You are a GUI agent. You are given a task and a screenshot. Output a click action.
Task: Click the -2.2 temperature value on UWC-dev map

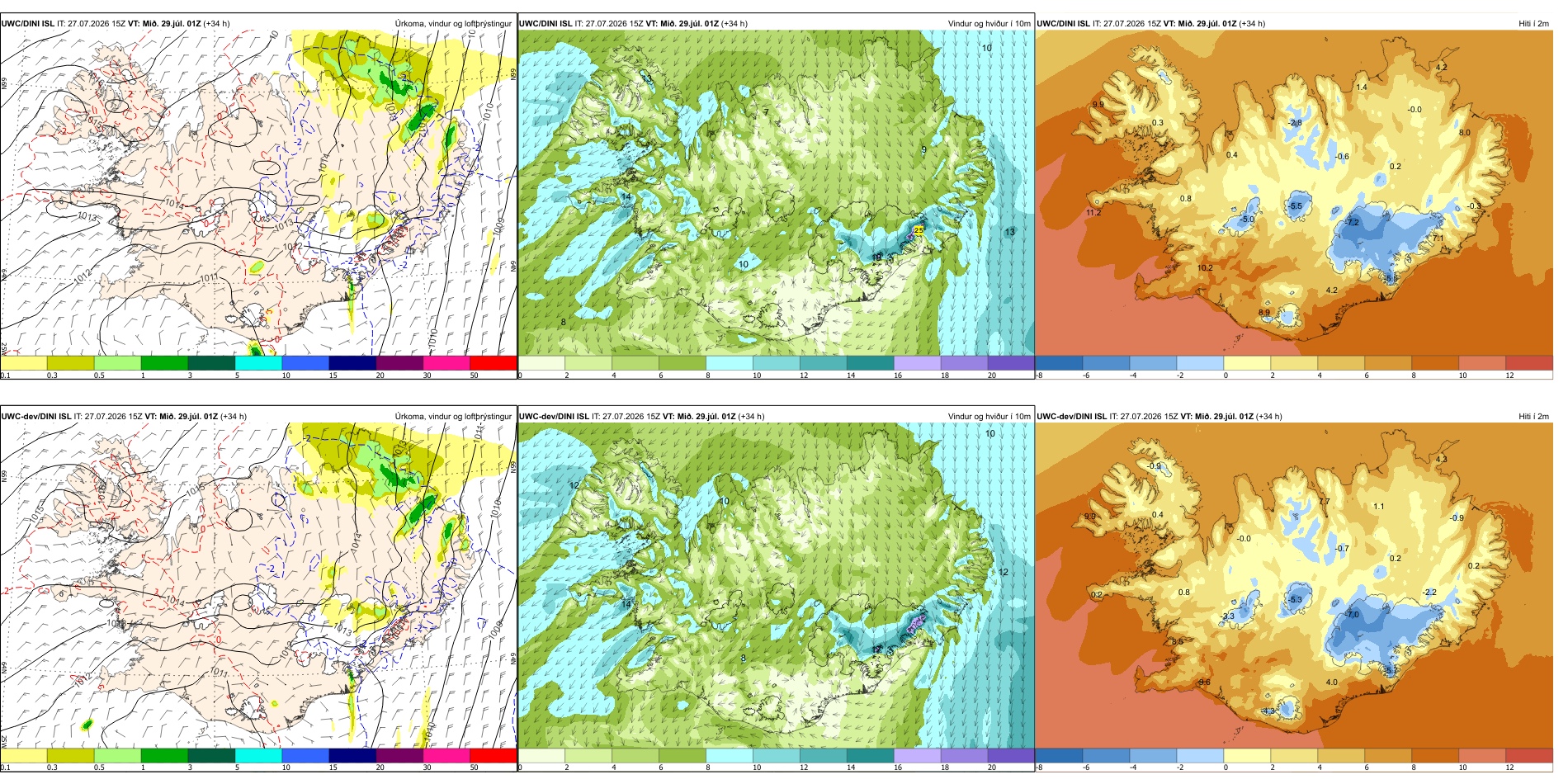click(1430, 593)
